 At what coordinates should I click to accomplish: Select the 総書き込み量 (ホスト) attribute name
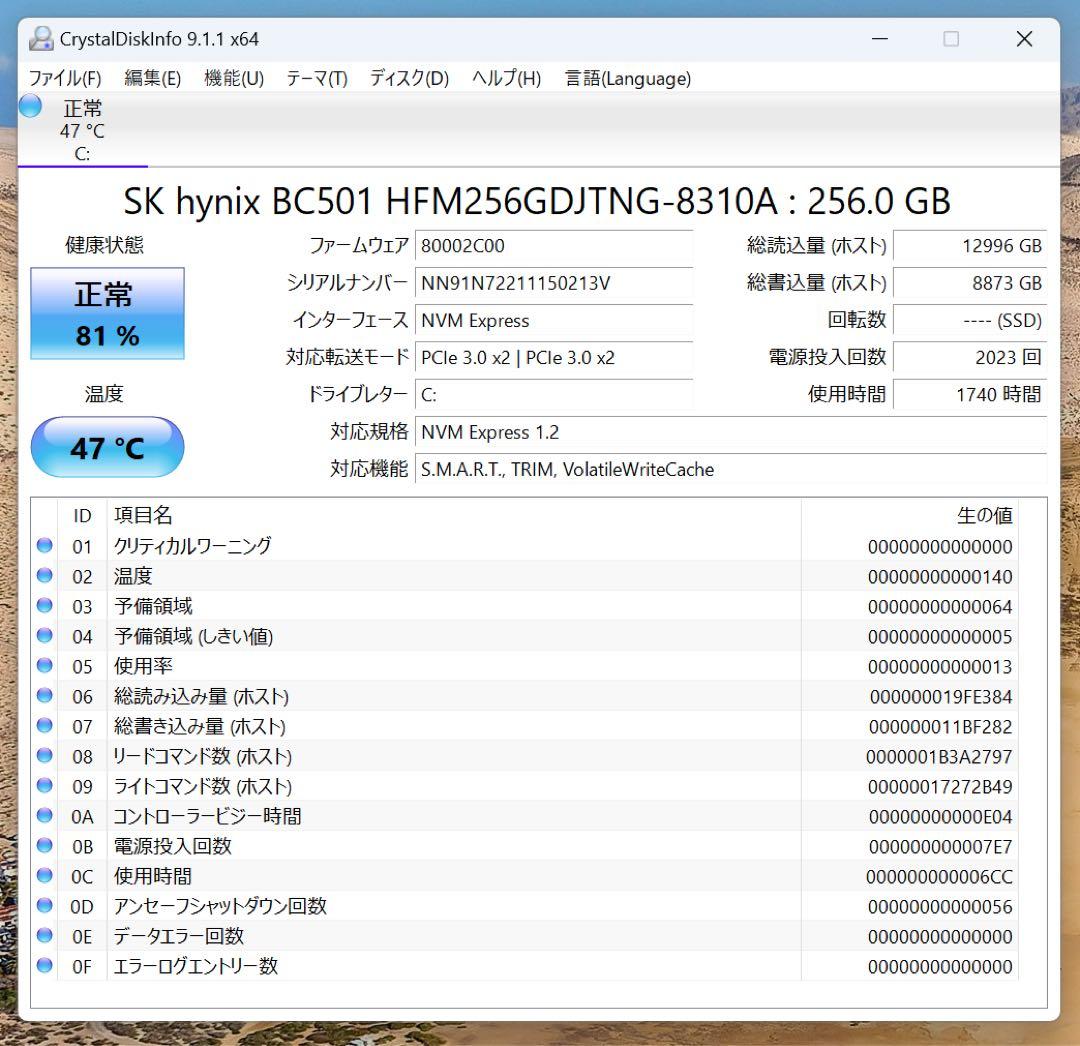point(200,726)
